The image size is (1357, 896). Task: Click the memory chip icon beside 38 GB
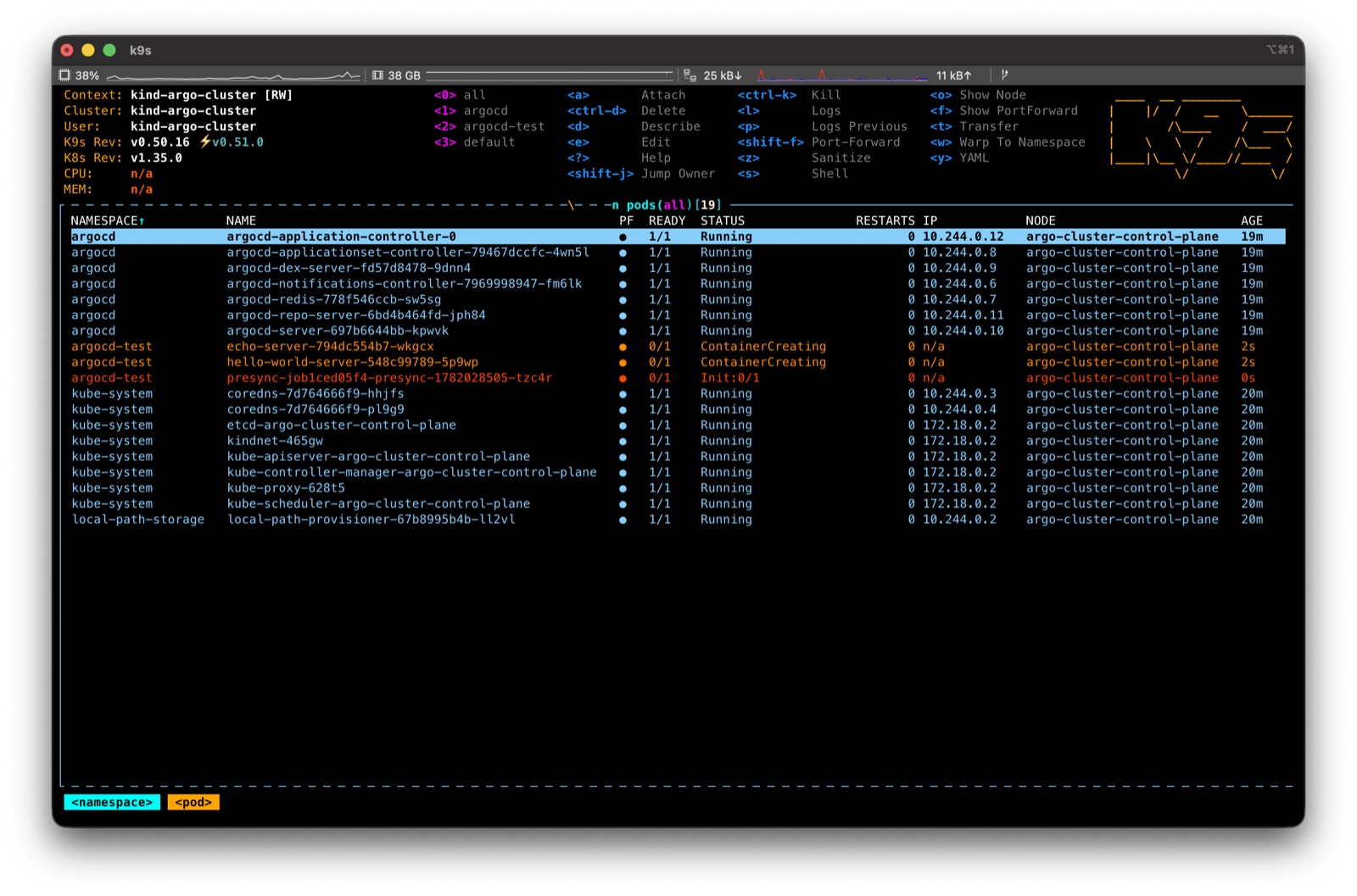(377, 75)
